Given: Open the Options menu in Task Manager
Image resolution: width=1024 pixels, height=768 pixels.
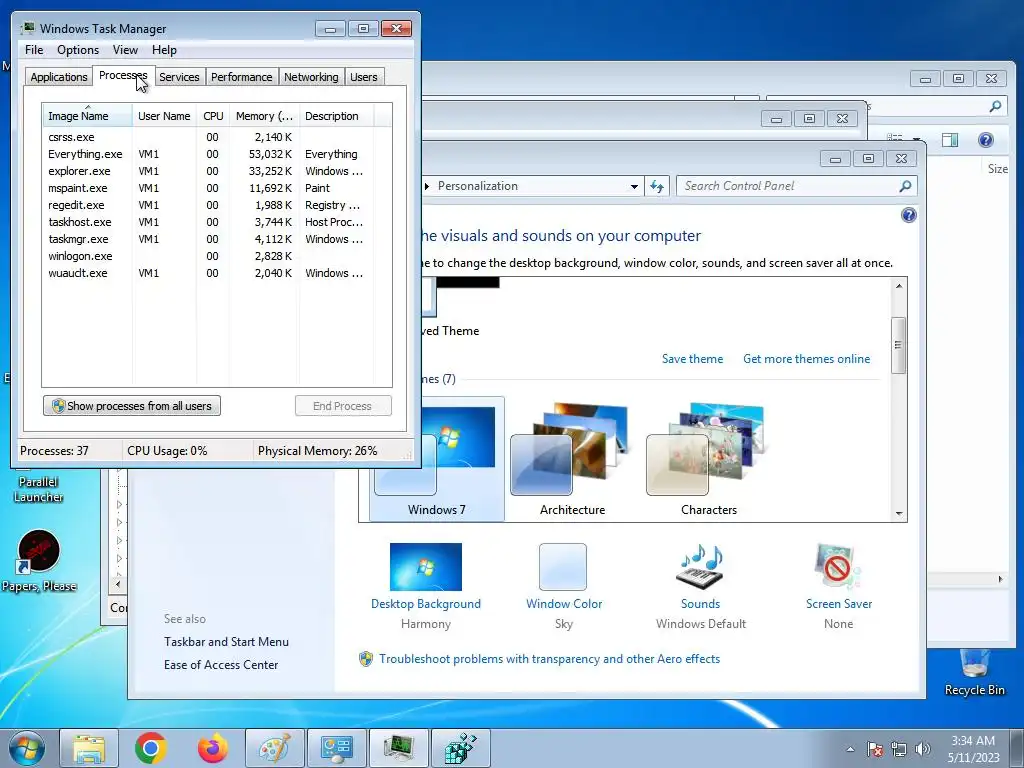Looking at the screenshot, I should click(x=78, y=50).
